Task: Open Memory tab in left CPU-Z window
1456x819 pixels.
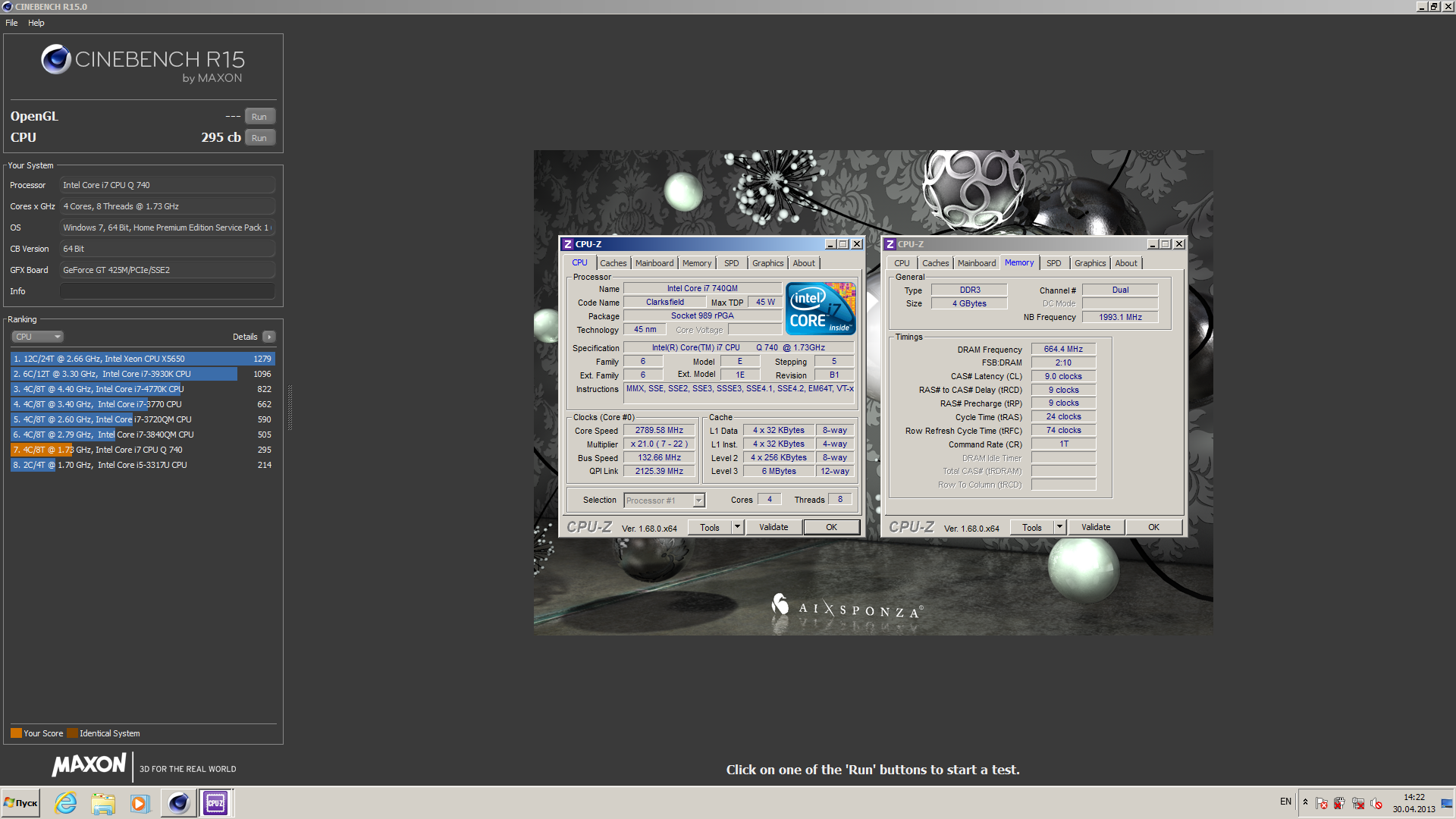Action: tap(697, 263)
